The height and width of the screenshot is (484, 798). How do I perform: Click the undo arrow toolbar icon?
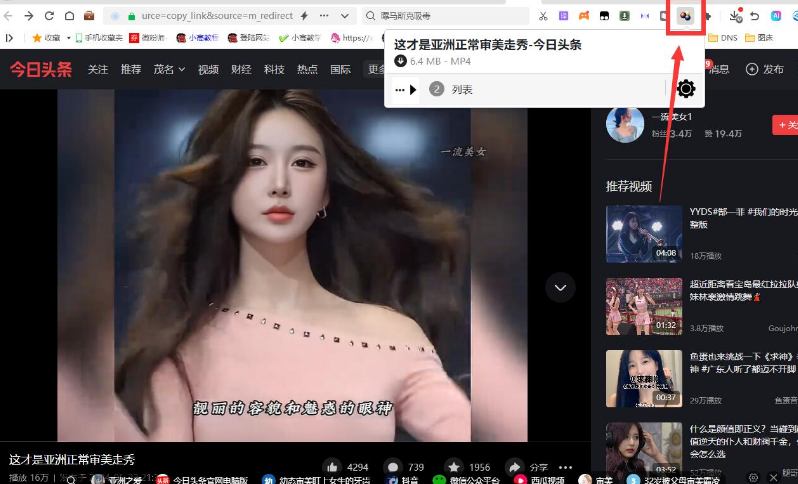coord(755,16)
